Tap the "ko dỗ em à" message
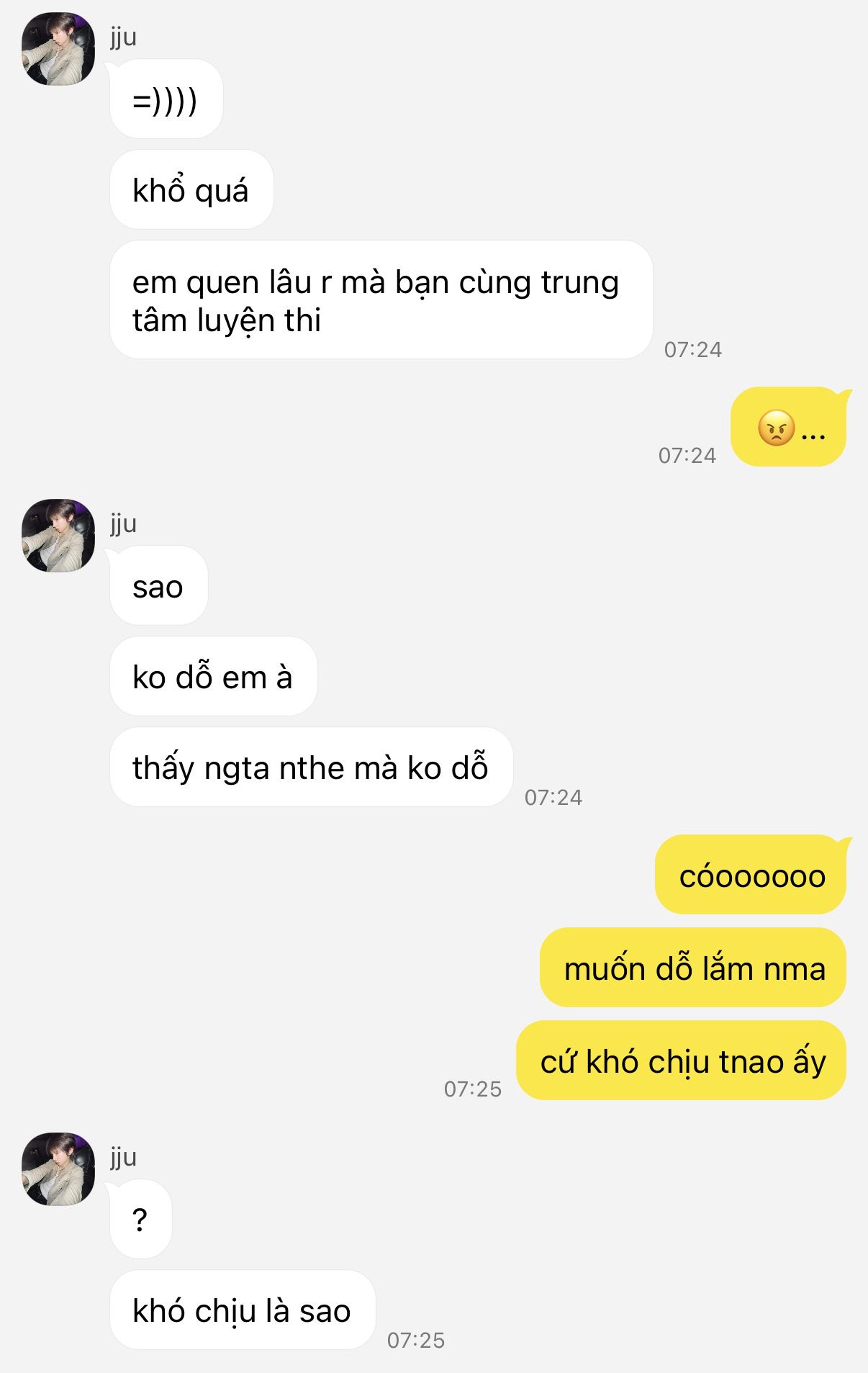 point(213,677)
